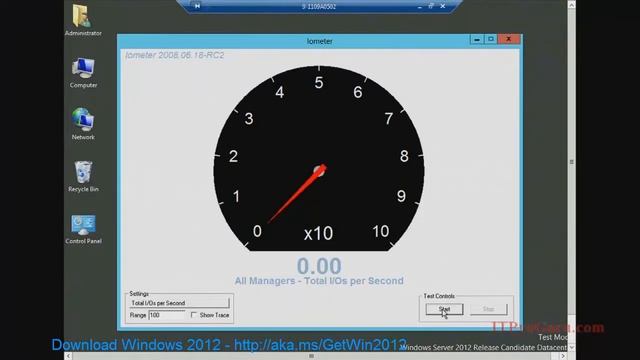Click the disabled Stop button
The width and height of the screenshot is (640, 360).
[x=489, y=309]
